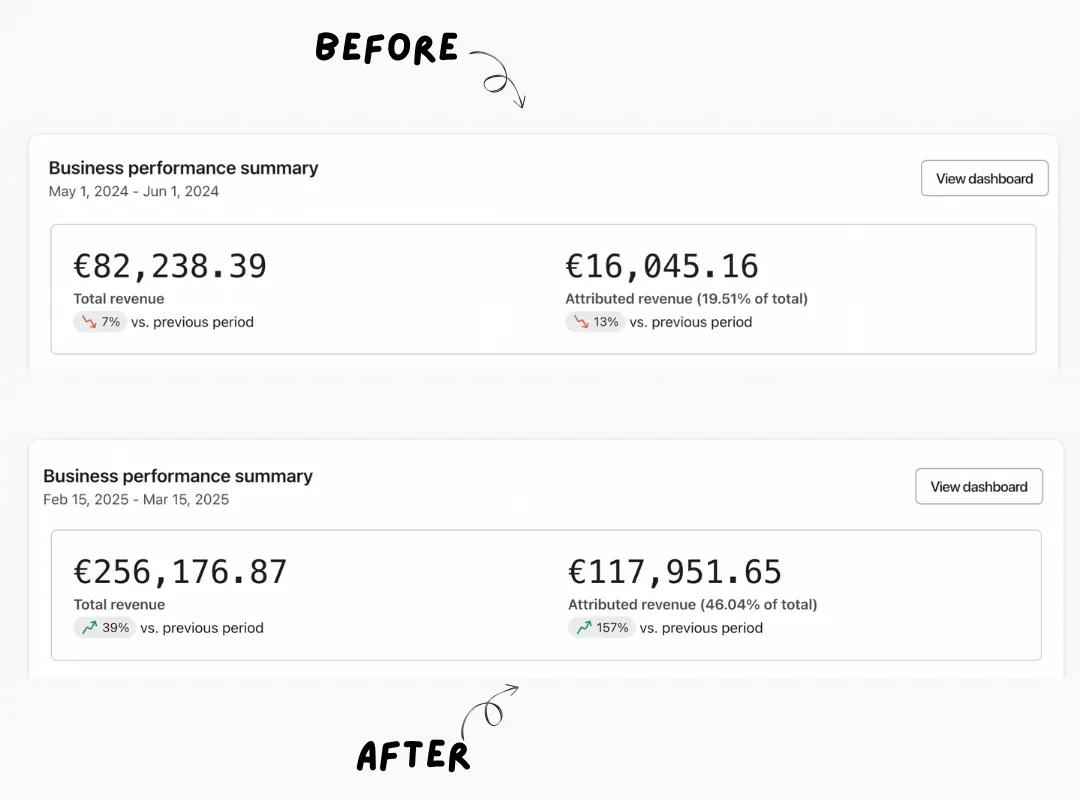Click the top Business performance summary heading
This screenshot has width=1080, height=800.
click(x=183, y=168)
